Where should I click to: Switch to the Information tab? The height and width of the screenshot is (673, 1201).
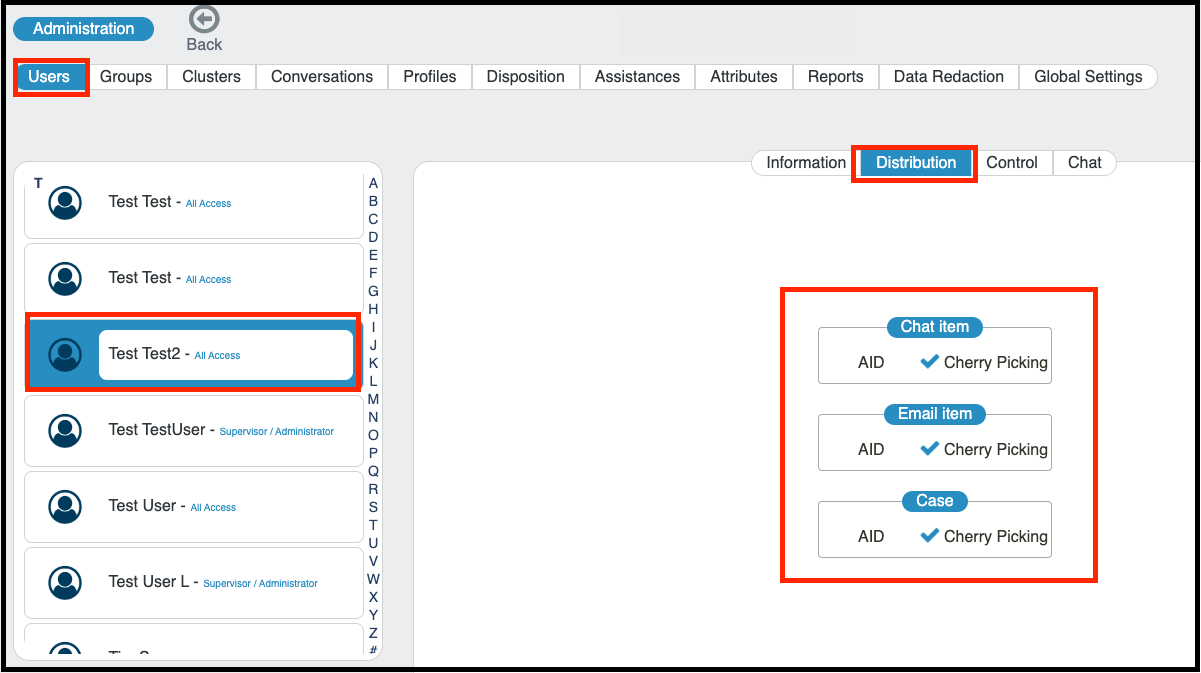coord(805,162)
